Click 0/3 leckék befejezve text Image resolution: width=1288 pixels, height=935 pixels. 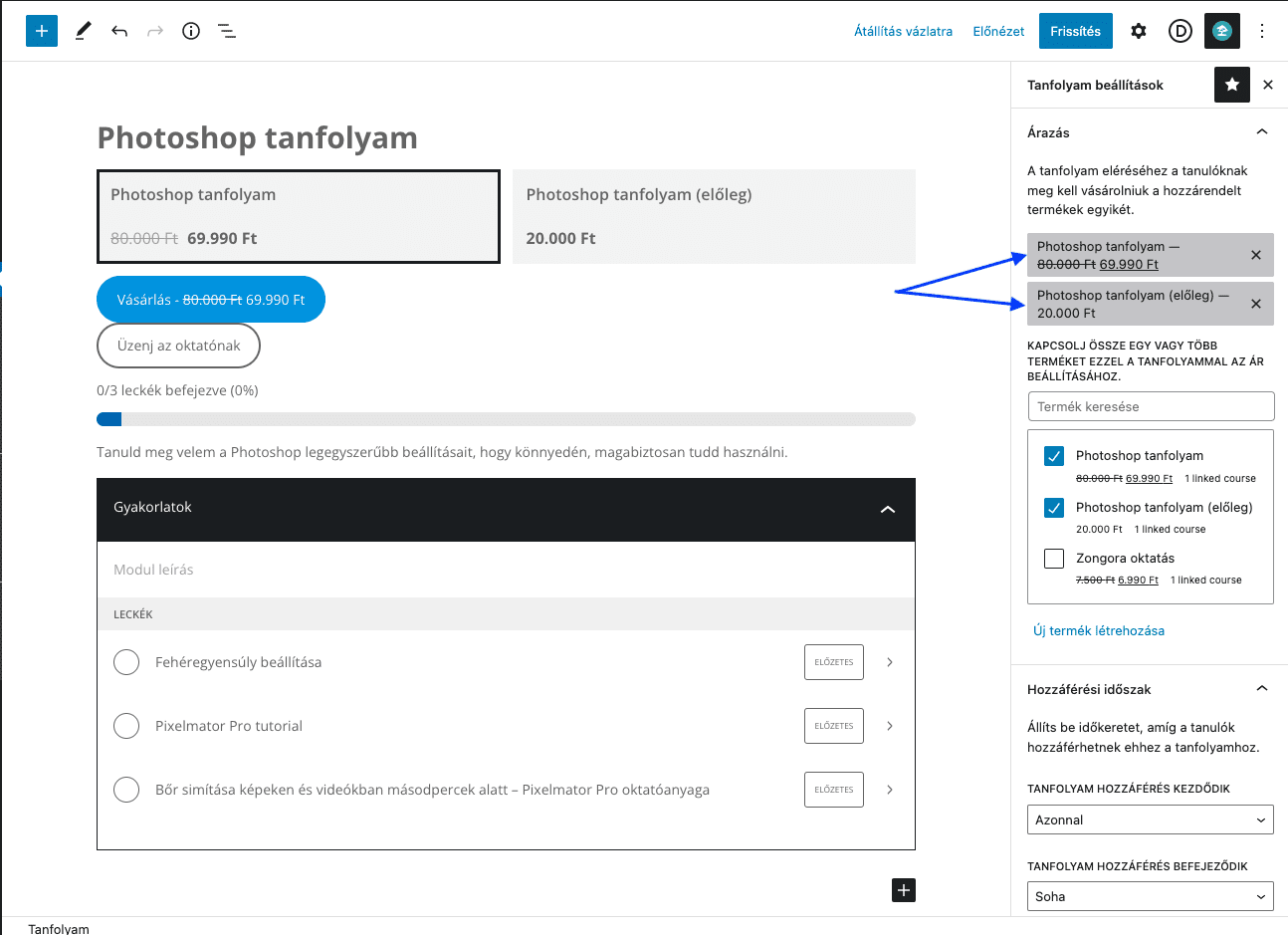[x=177, y=390]
